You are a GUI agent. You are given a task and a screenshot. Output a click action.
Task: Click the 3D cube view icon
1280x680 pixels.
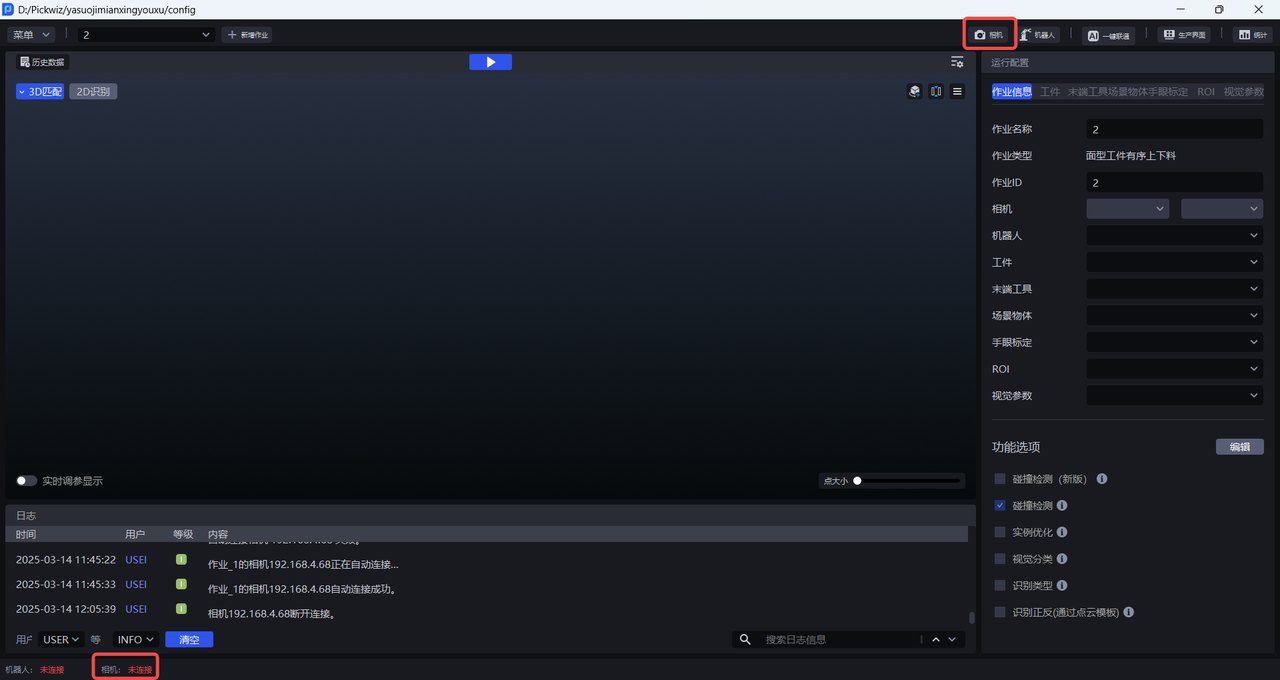[914, 91]
